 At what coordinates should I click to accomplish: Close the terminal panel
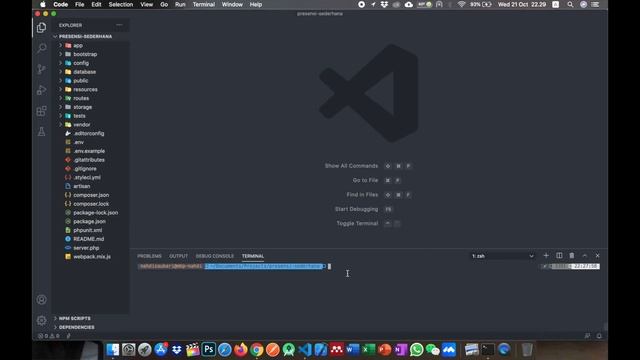[x=598, y=256]
